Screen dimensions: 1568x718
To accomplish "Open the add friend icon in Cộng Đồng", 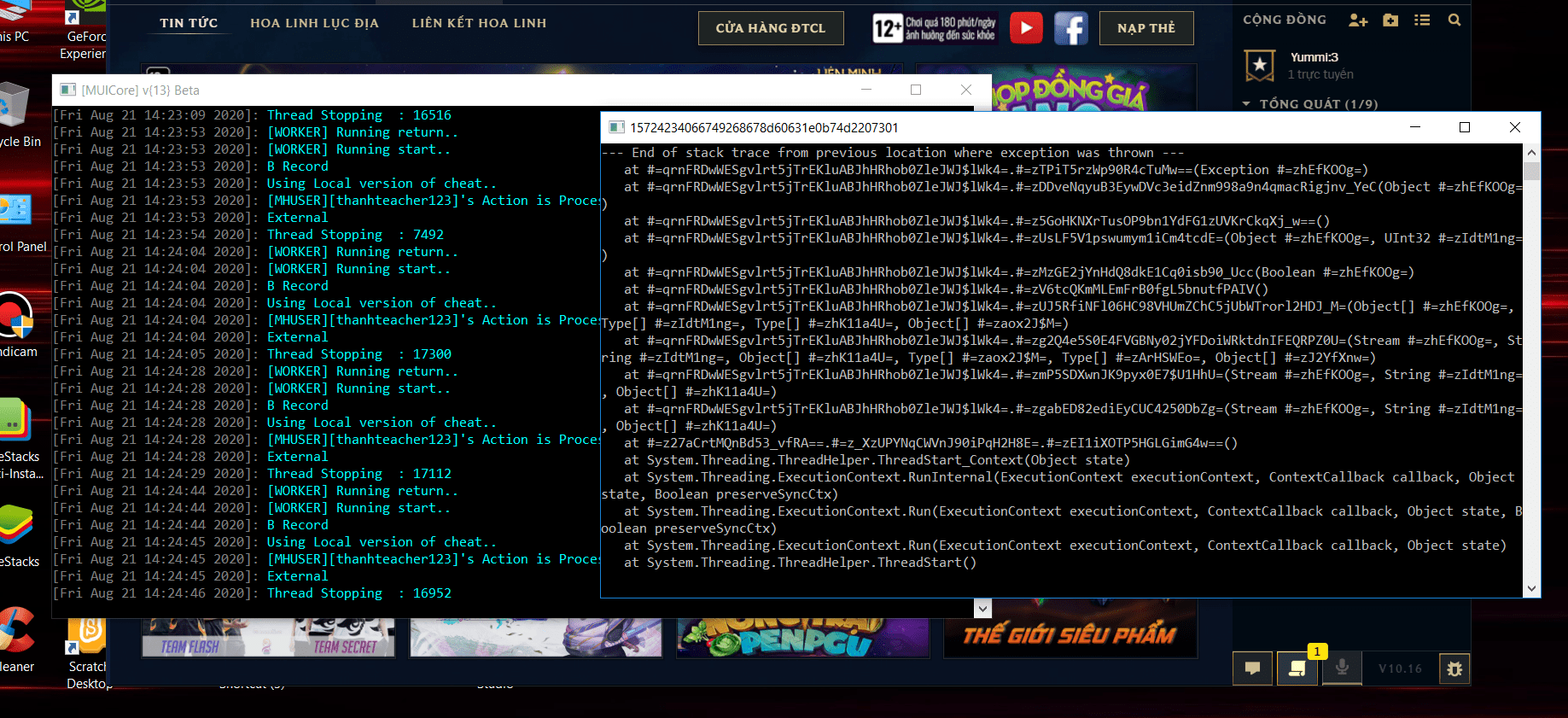I will 1358,20.
